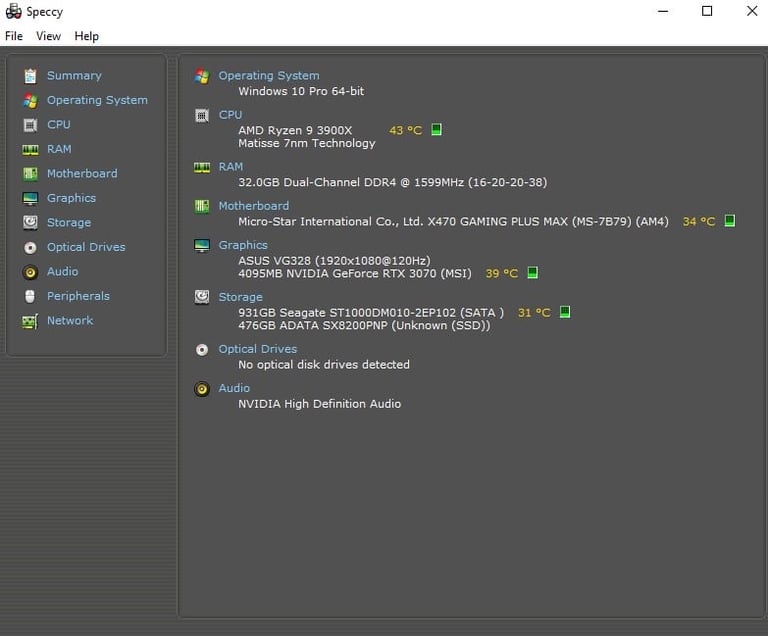768x636 pixels.
Task: Open the Graphics heading link in main panel
Action: click(243, 245)
